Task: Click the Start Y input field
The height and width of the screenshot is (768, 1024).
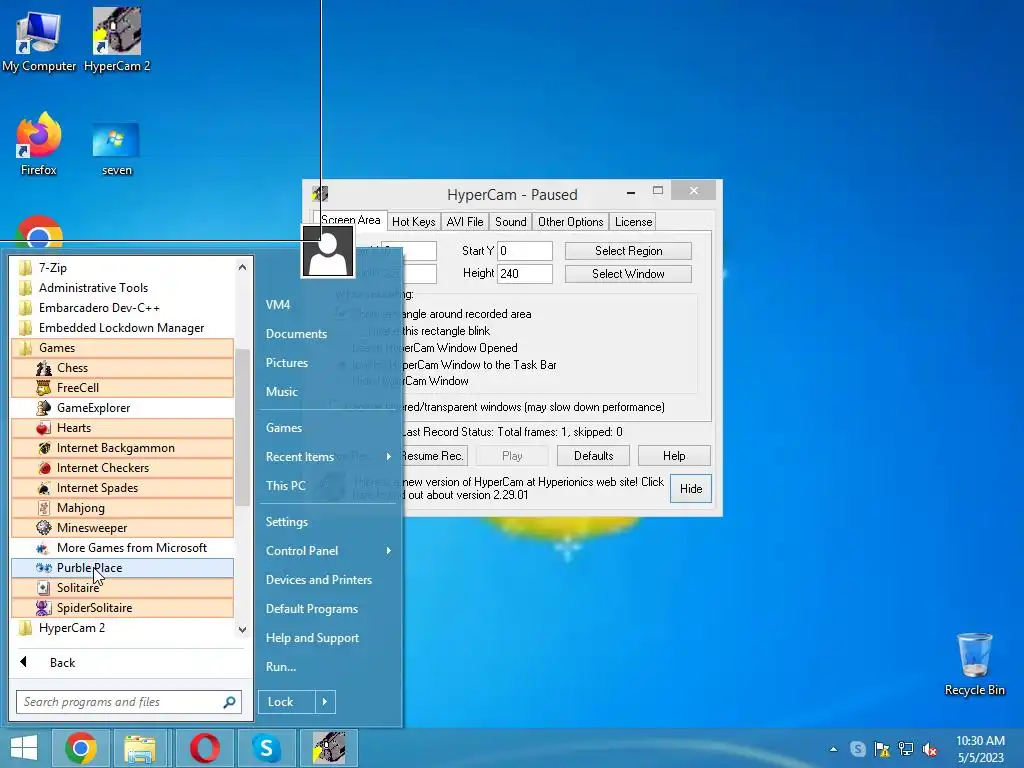Action: click(x=525, y=251)
